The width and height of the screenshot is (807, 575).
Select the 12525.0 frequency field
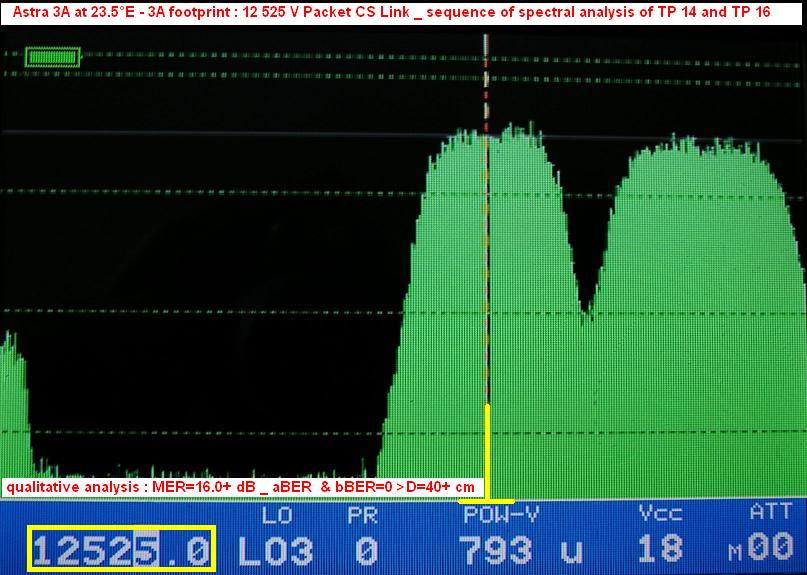pos(121,549)
